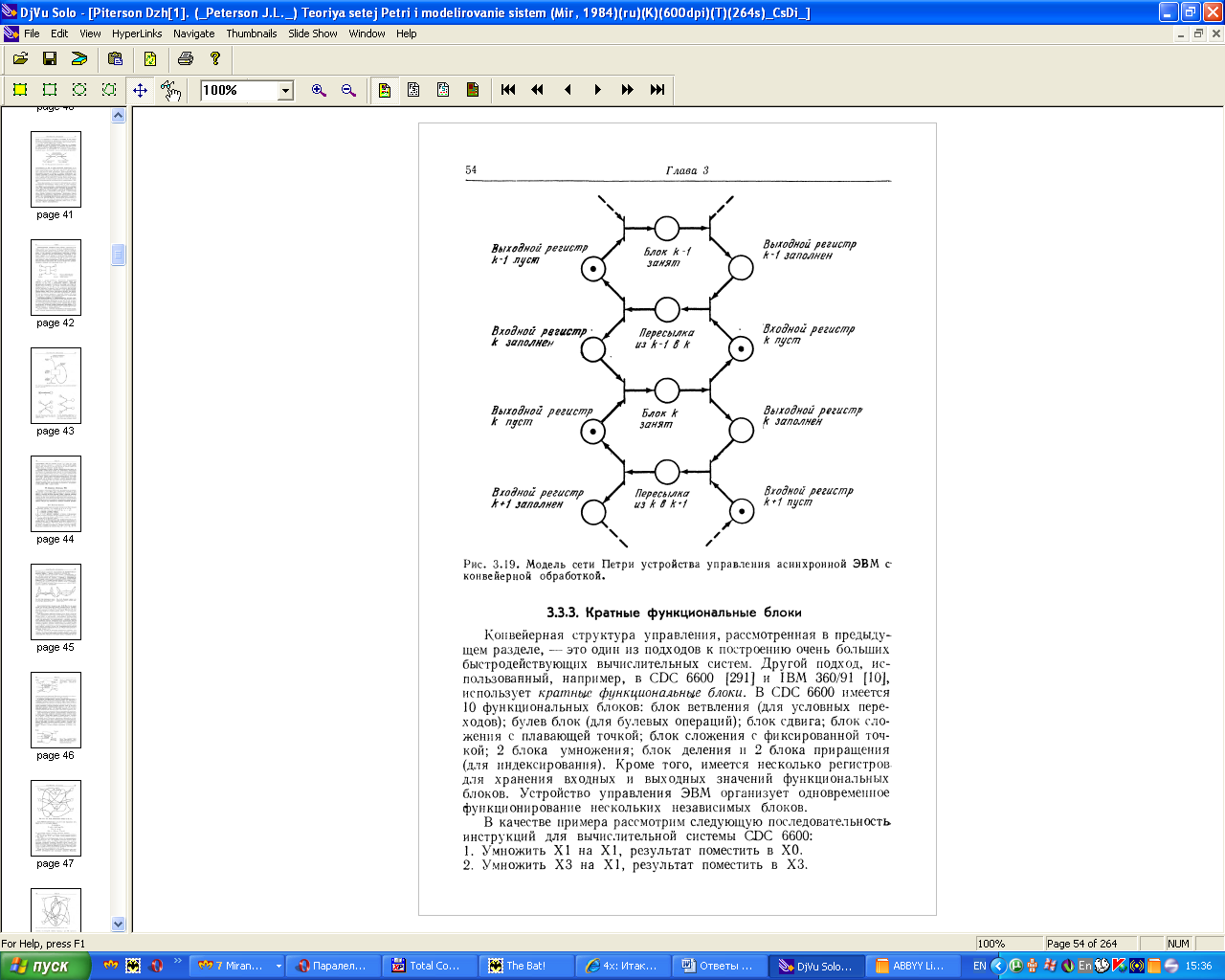Click the yellow question mark Help icon
Screen dimensions: 1225x980
[215, 59]
